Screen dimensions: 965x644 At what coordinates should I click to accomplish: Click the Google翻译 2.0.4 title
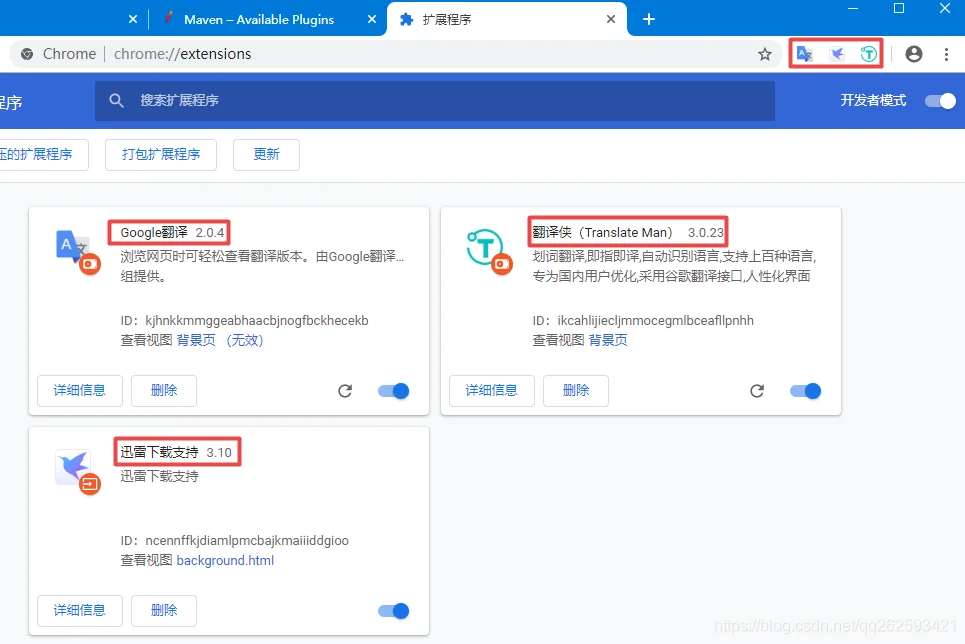[172, 233]
